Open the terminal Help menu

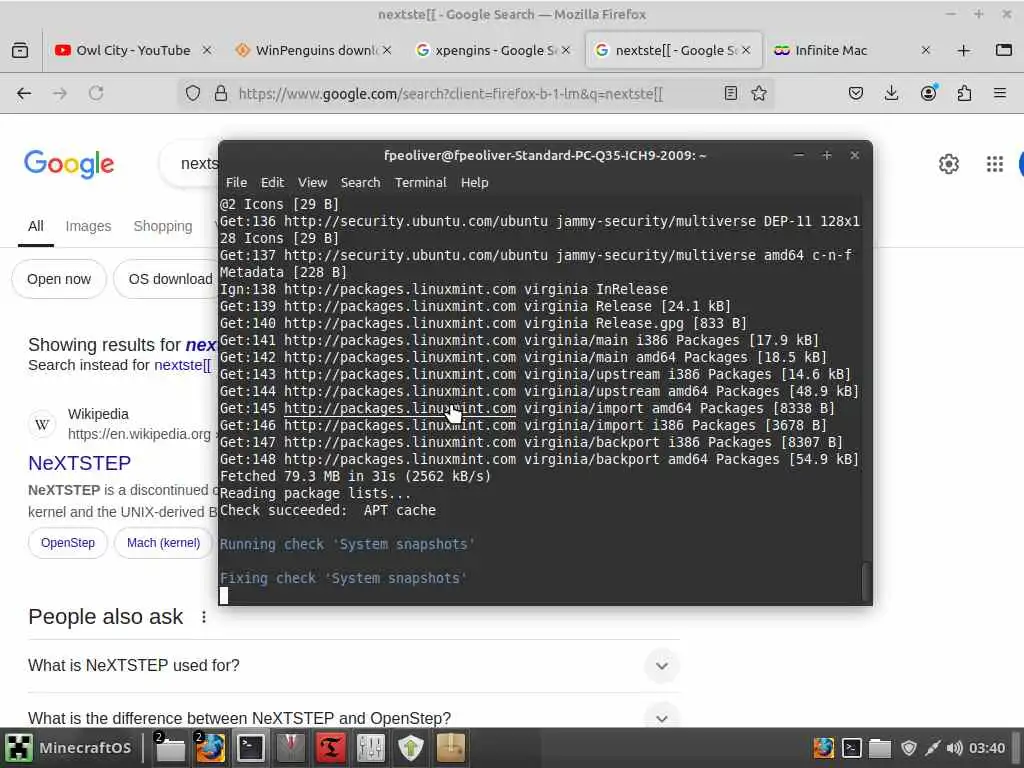pyautogui.click(x=475, y=183)
